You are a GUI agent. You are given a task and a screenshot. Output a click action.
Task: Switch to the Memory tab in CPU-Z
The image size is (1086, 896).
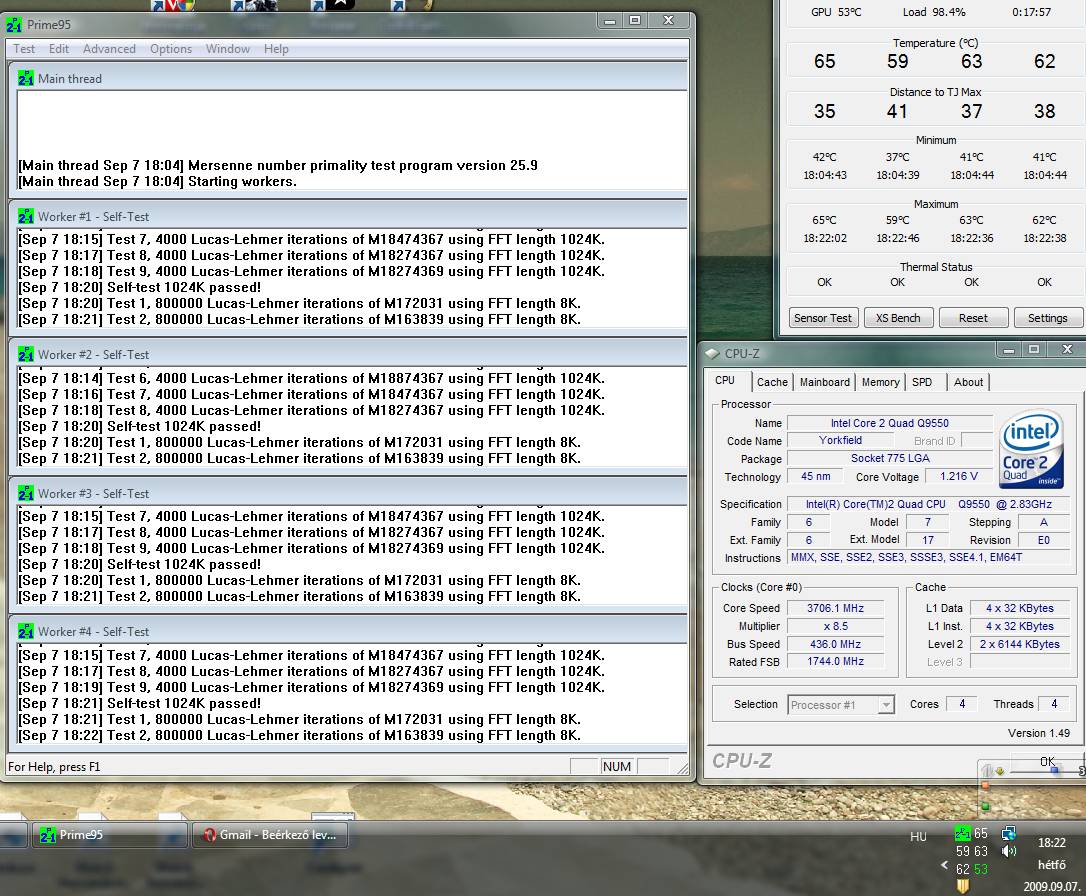[880, 382]
